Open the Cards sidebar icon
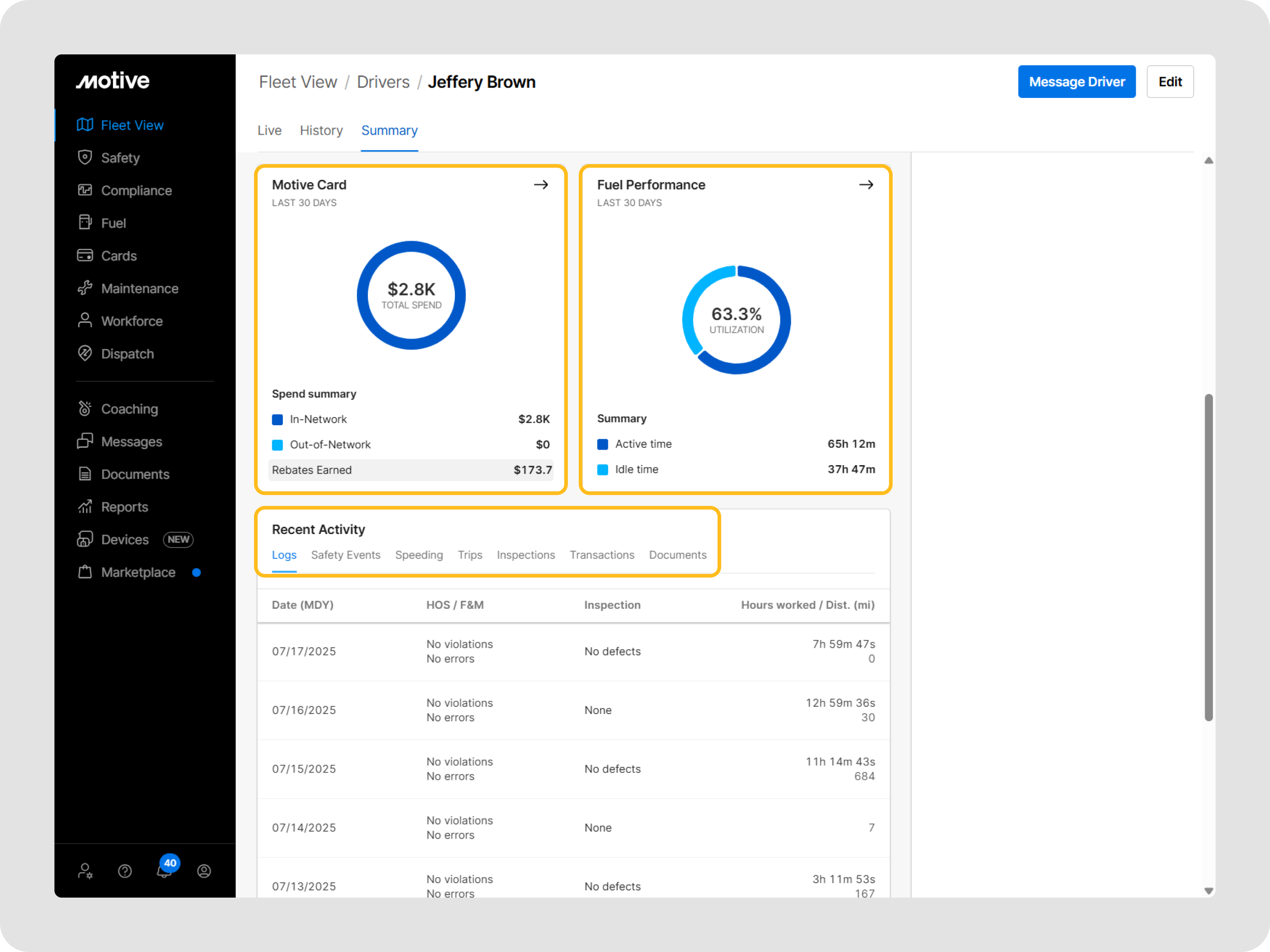 coord(85,255)
